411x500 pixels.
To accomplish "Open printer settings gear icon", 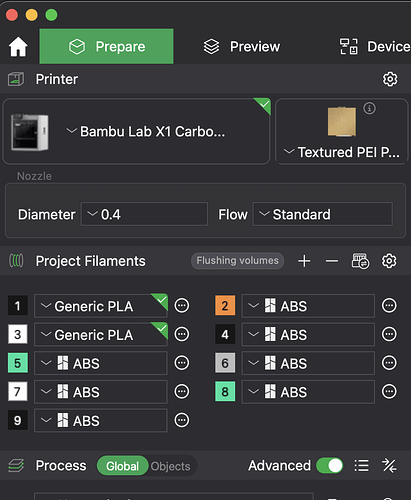I will [390, 79].
